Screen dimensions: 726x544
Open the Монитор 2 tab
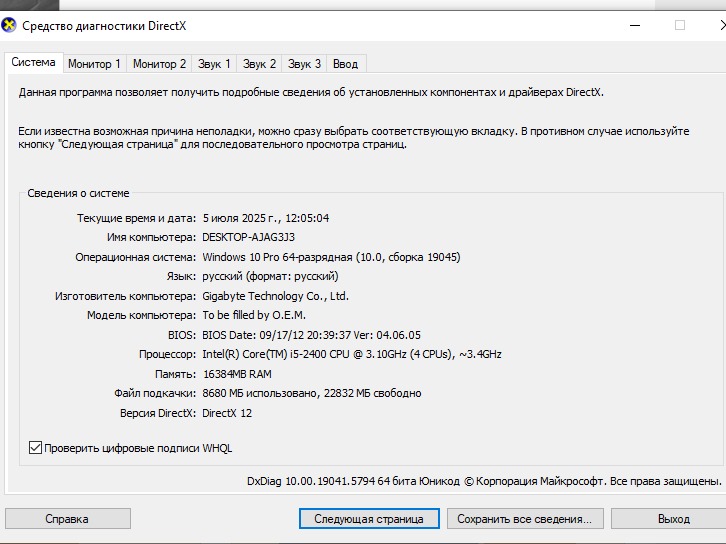click(159, 64)
